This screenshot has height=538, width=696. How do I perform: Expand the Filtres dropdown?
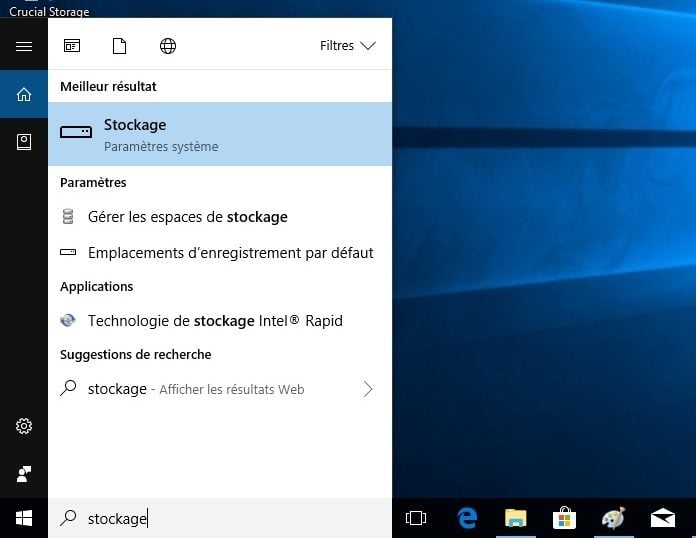(348, 46)
